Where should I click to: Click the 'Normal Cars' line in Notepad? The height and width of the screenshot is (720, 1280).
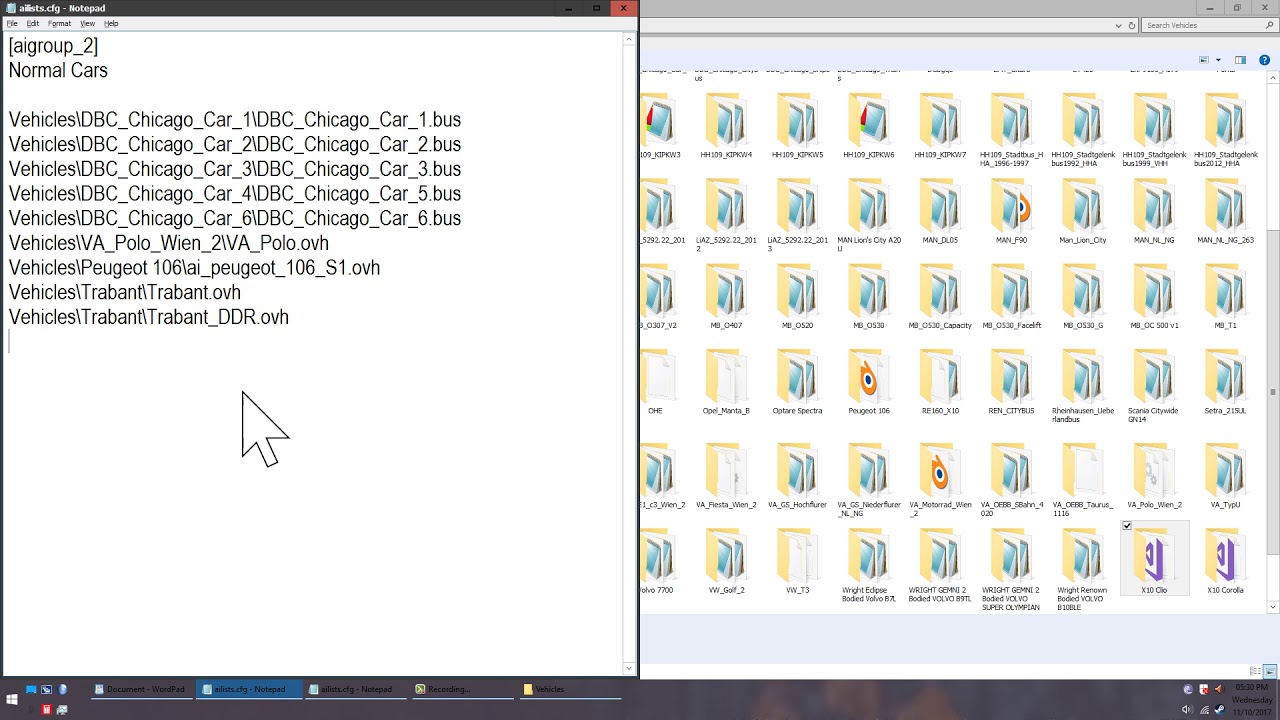coord(58,71)
